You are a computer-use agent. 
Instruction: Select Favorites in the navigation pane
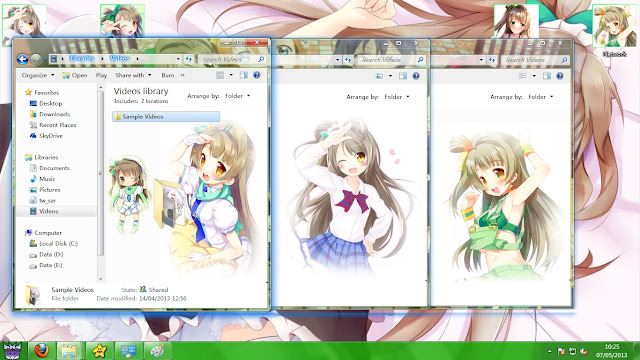click(42, 93)
